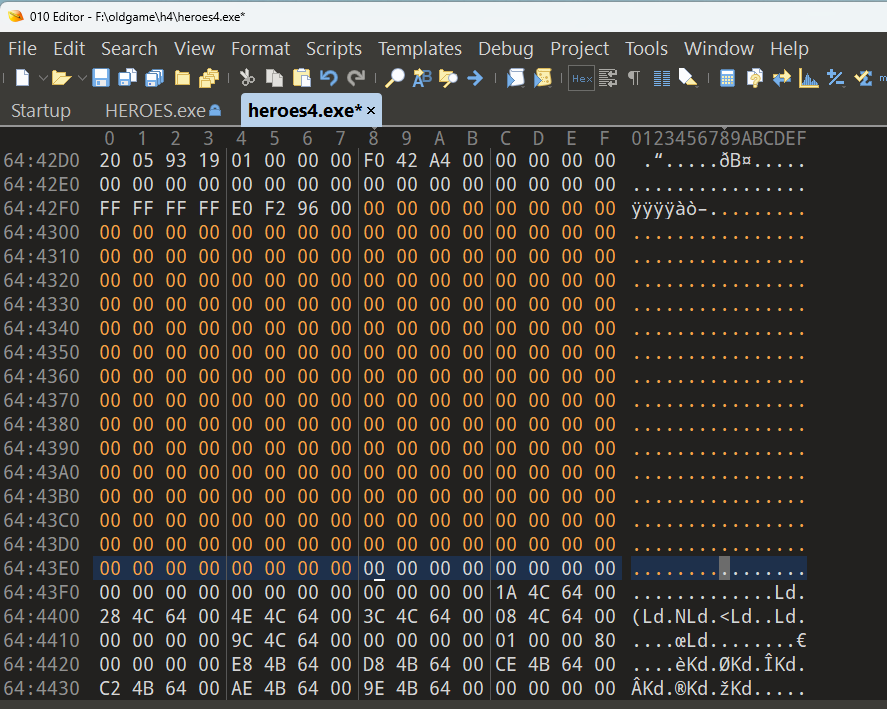Click the lock icon on the HEROES.exe tab

[215, 110]
